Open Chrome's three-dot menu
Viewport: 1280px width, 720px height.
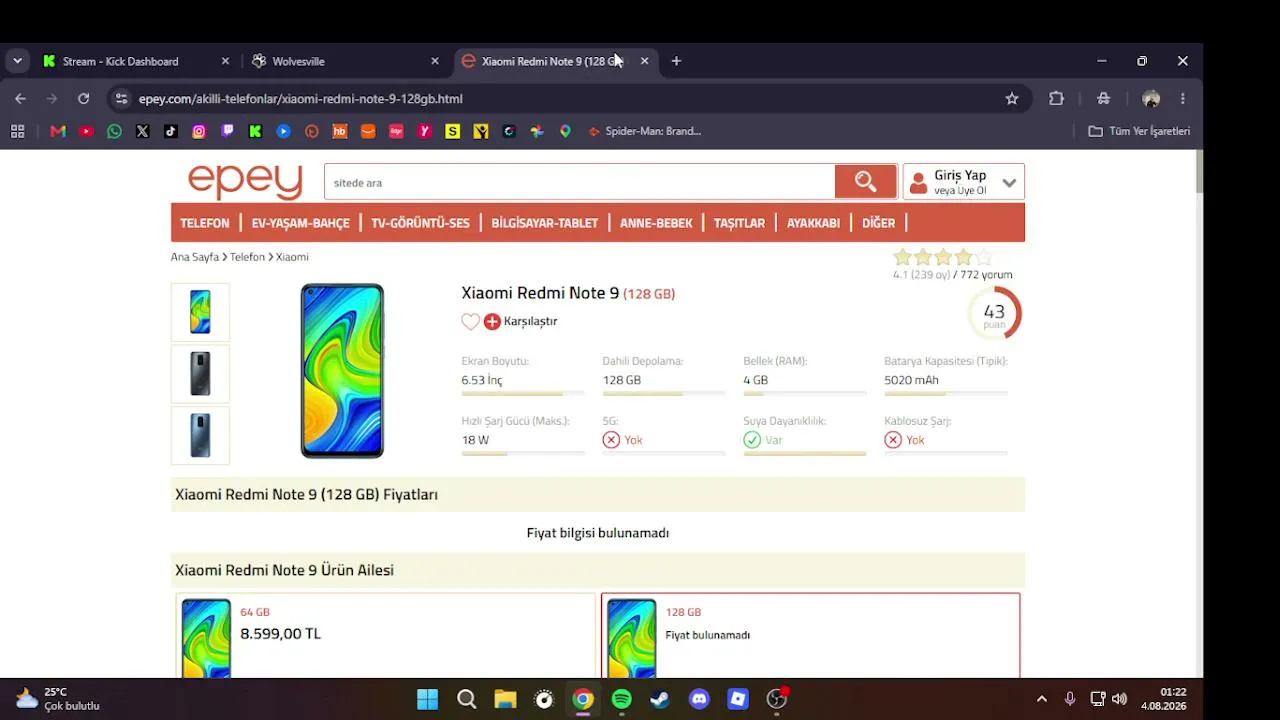[1183, 99]
